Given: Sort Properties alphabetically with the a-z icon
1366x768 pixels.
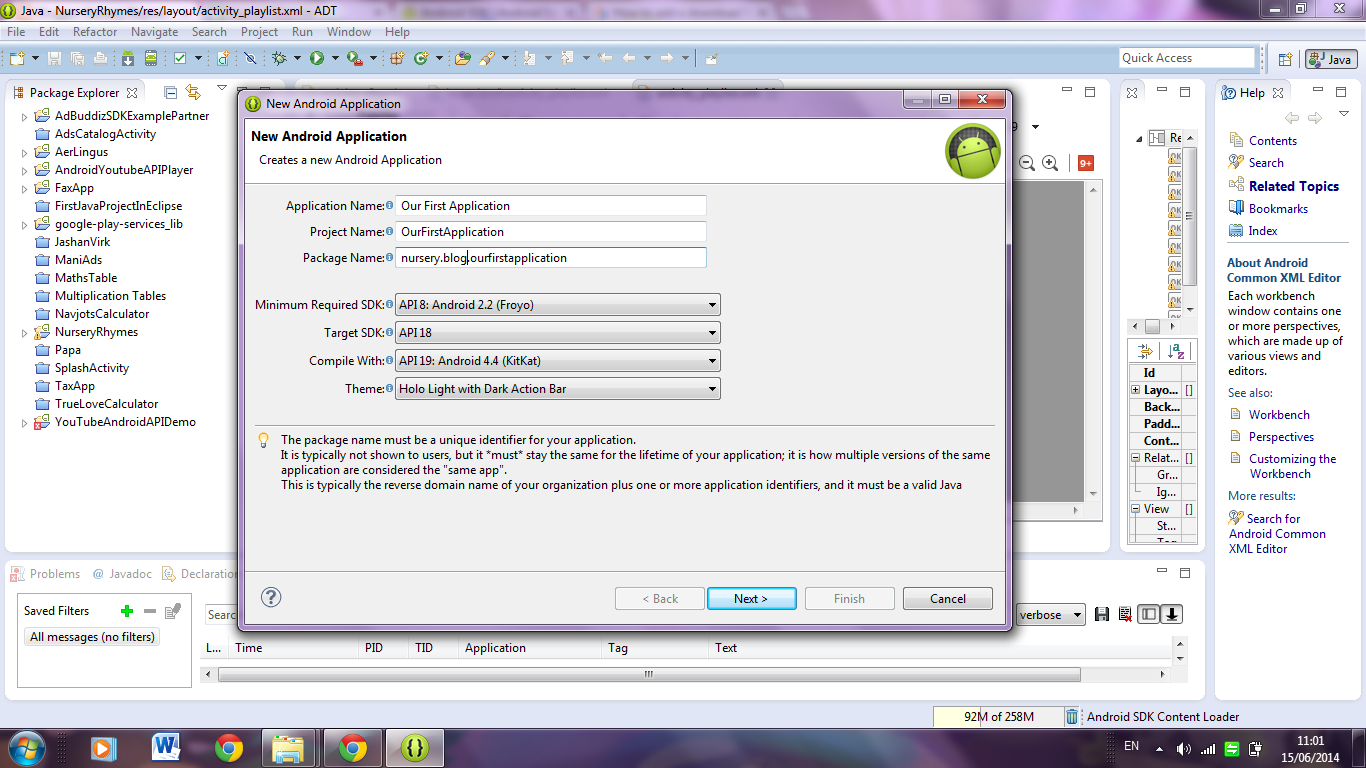Looking at the screenshot, I should (1176, 351).
